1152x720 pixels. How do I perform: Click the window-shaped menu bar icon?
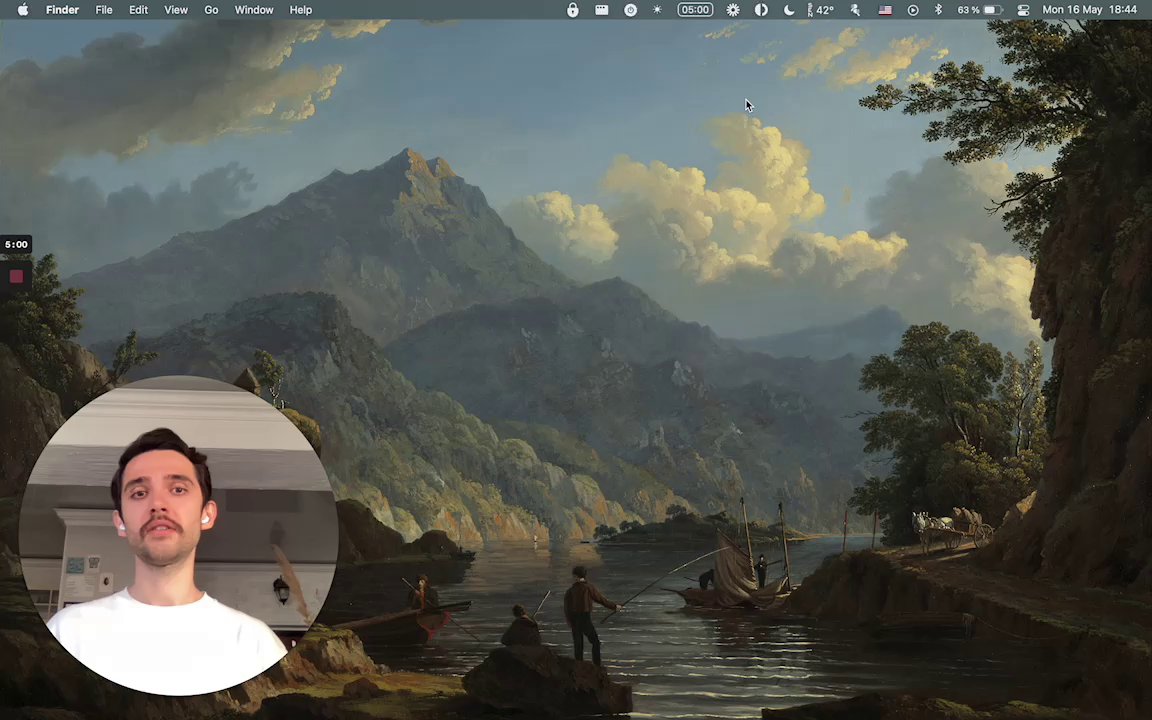(602, 10)
